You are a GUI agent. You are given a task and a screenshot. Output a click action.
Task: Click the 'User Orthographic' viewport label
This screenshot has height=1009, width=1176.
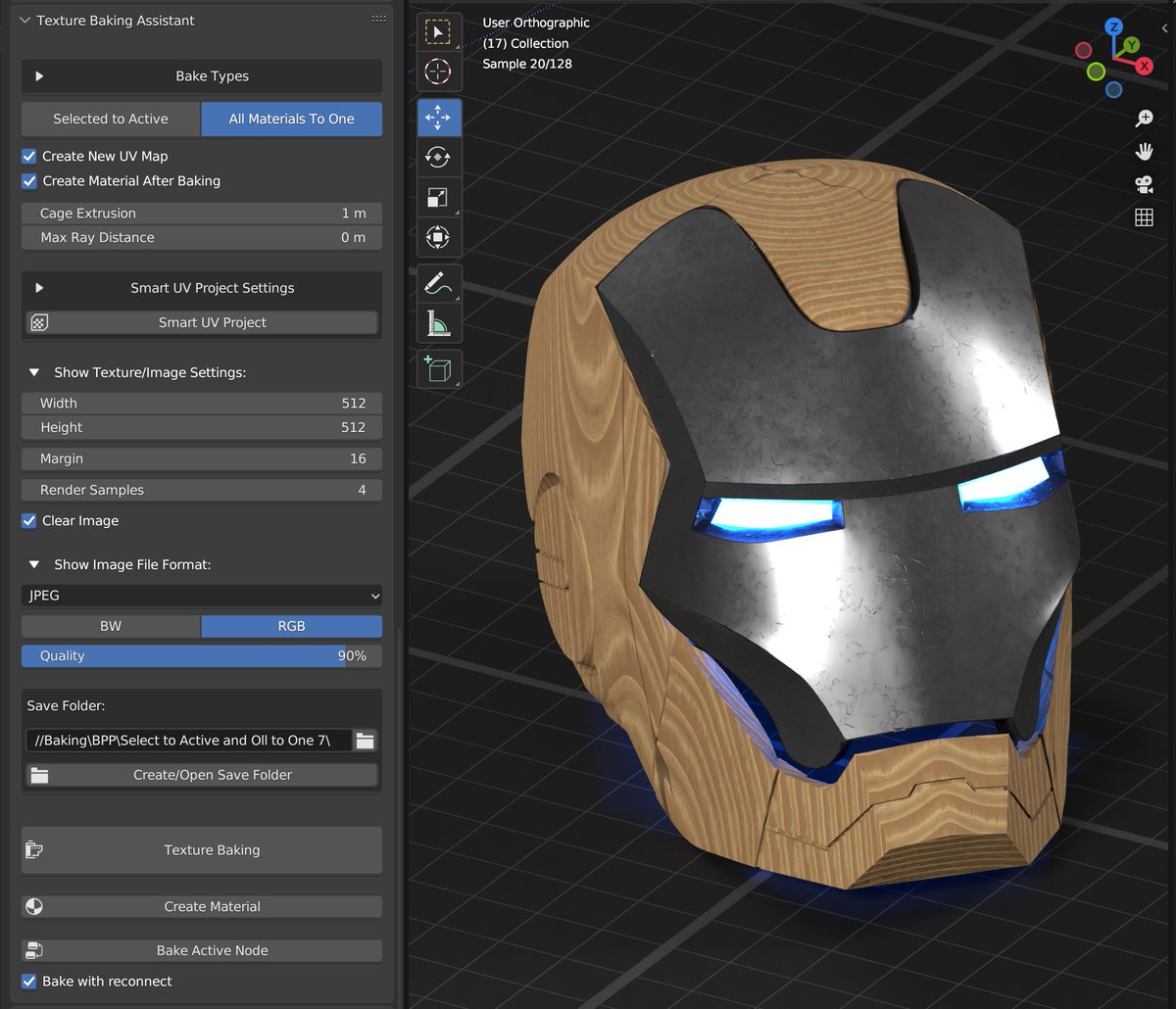[x=536, y=23]
